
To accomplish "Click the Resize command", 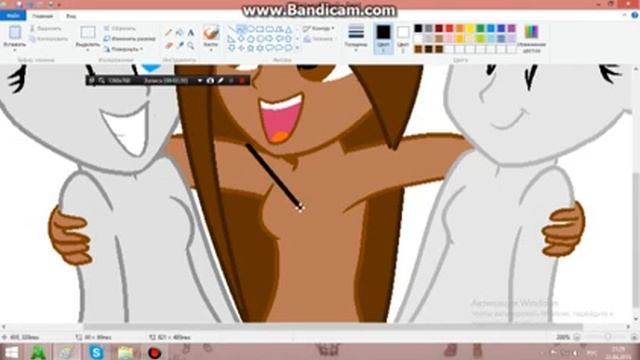I will (x=130, y=39).
